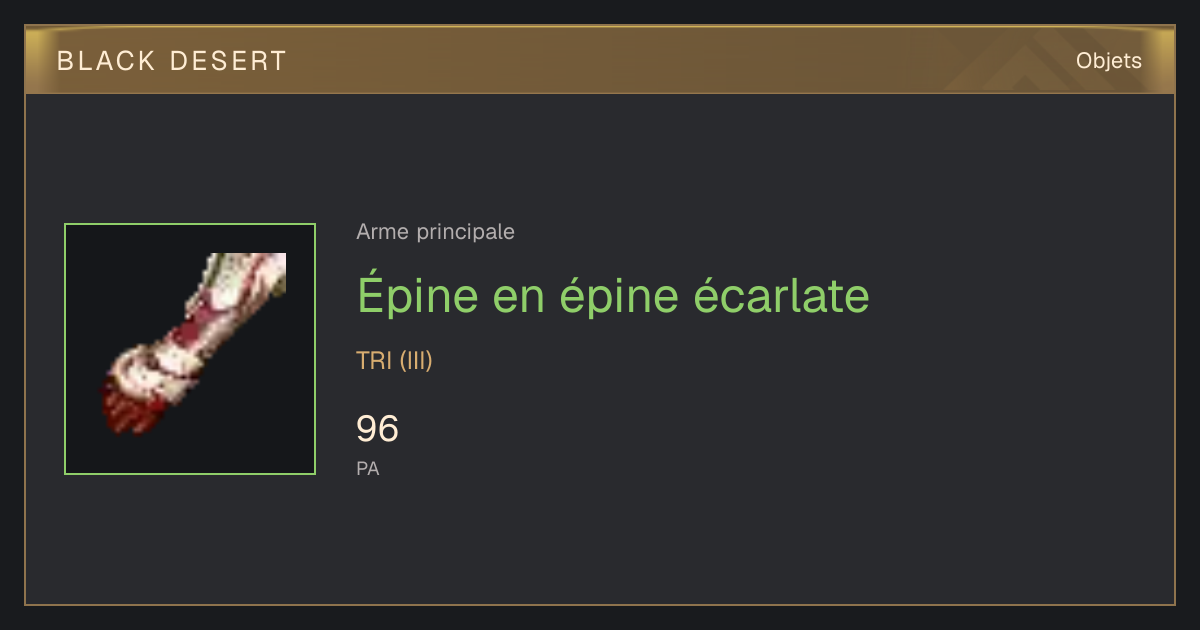The width and height of the screenshot is (1200, 630).
Task: Click the gold header banner
Action: tap(600, 61)
